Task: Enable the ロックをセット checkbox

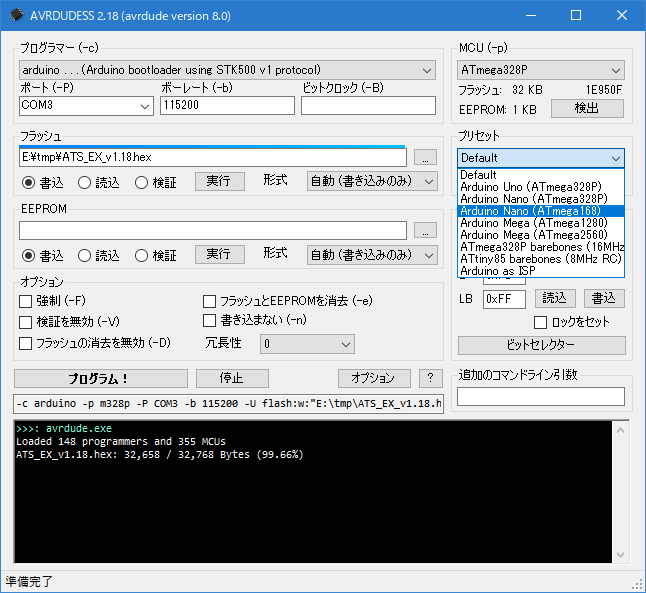Action: click(x=541, y=323)
